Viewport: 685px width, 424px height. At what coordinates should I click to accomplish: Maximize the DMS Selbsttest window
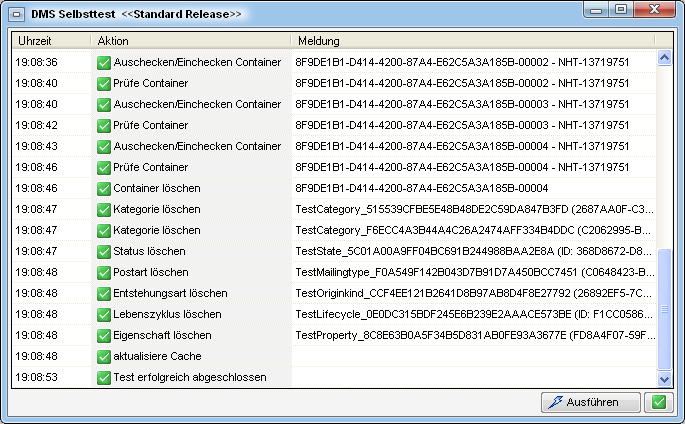coord(623,12)
